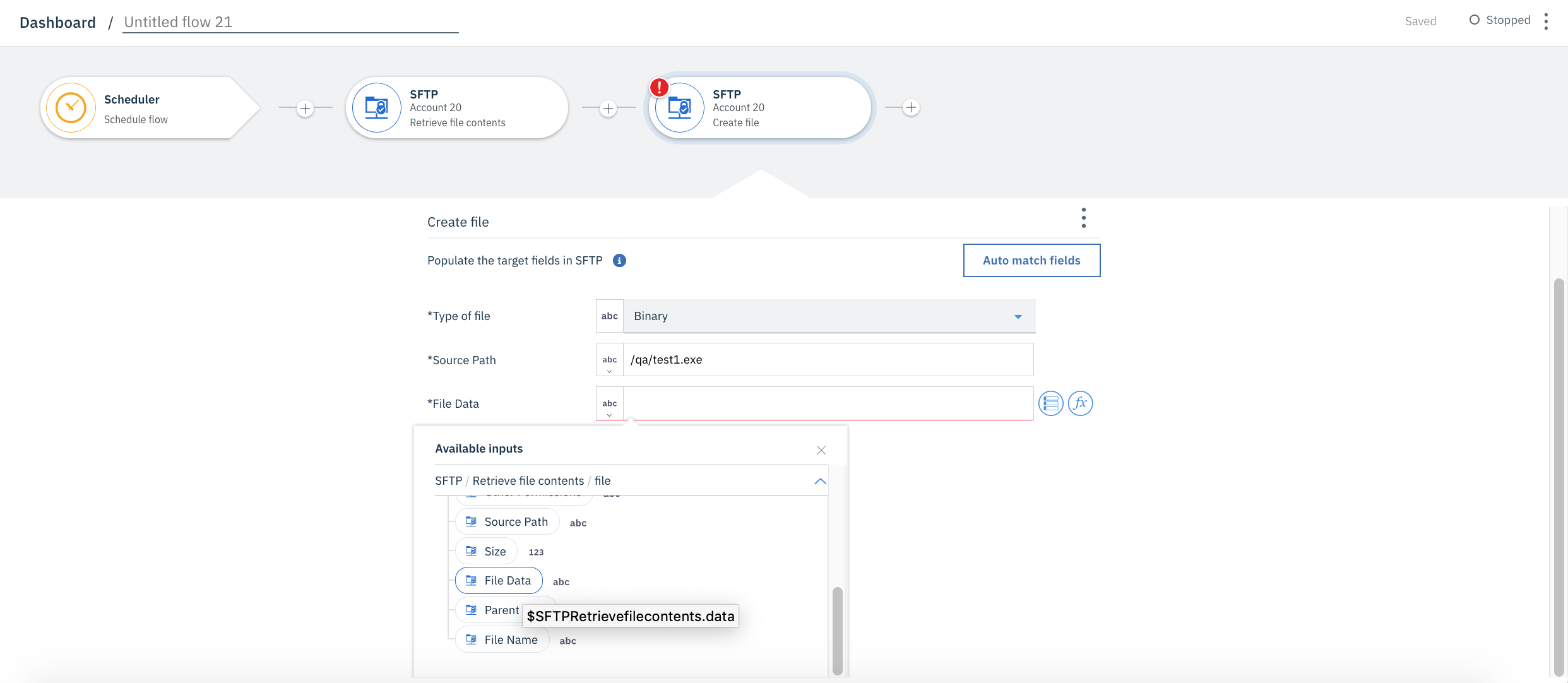Viewport: 1568px width, 683px height.
Task: Click plus icon after the Create file node
Action: (x=911, y=108)
